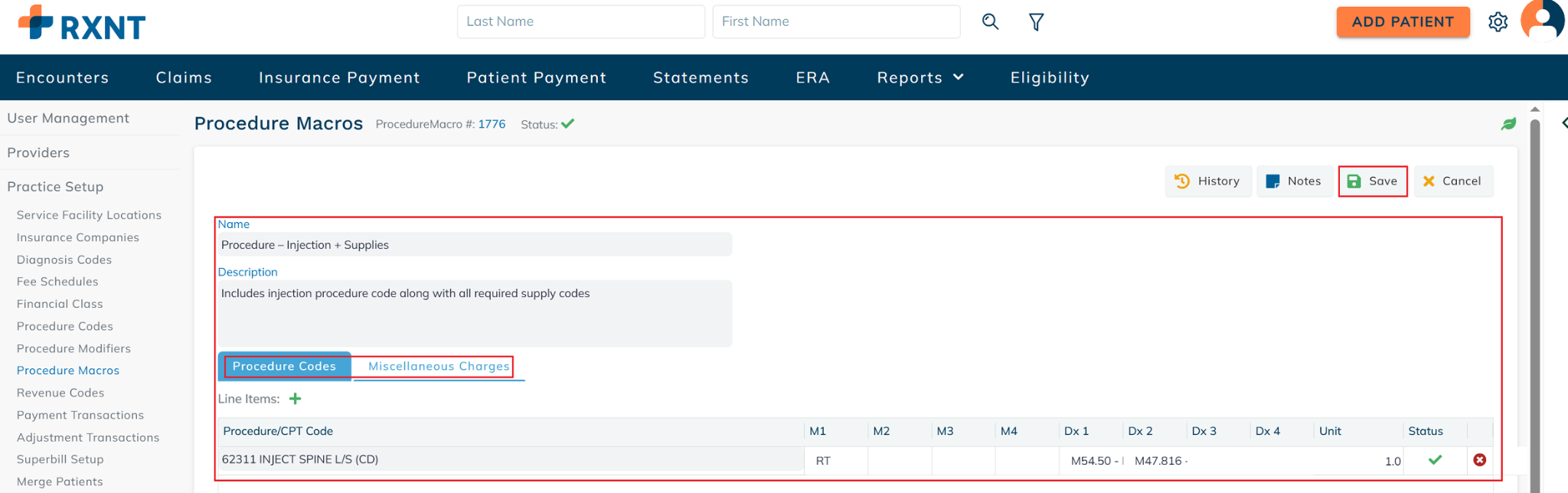Click the vertical page scrollbar
This screenshot has width=1568, height=493.
(1534, 306)
